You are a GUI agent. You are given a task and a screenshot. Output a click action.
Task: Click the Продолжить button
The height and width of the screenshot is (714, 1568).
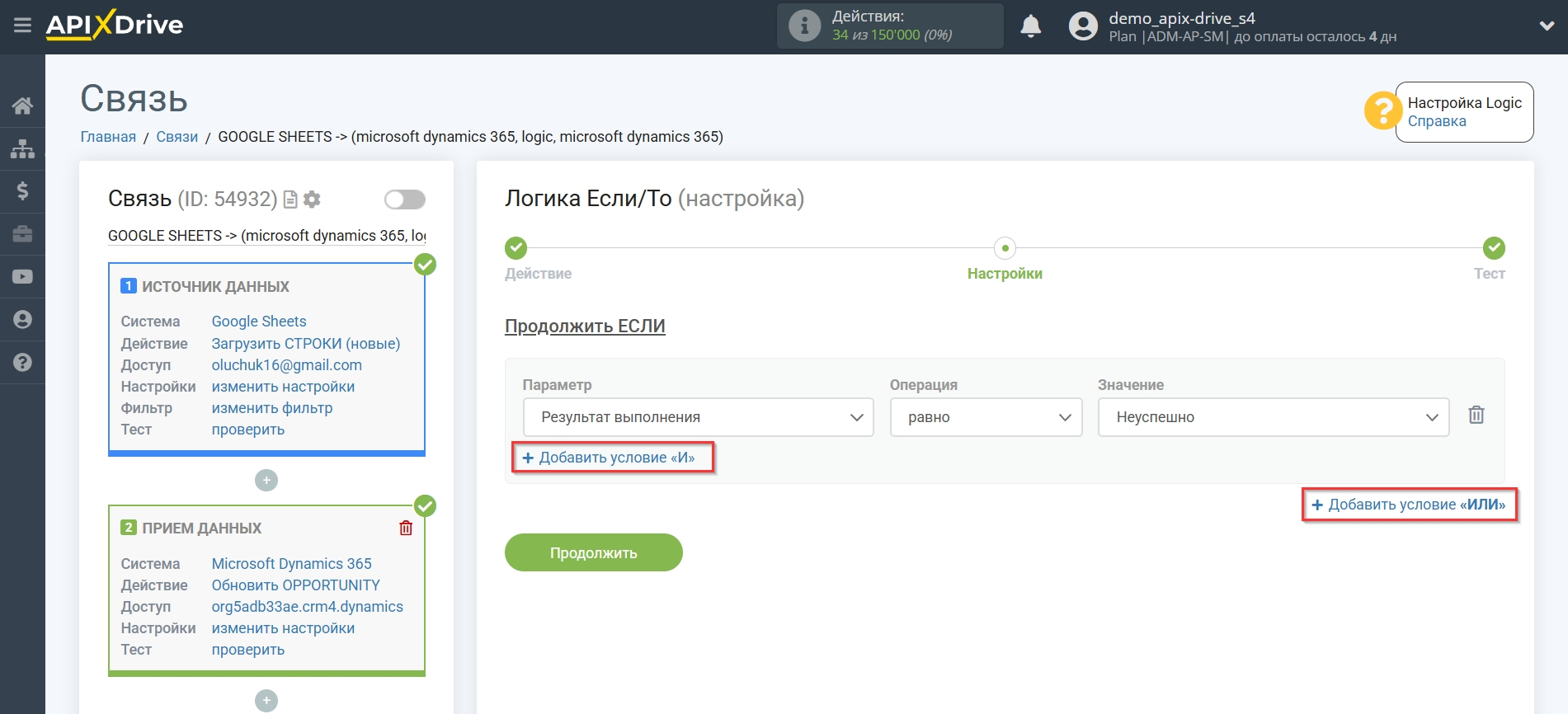594,552
